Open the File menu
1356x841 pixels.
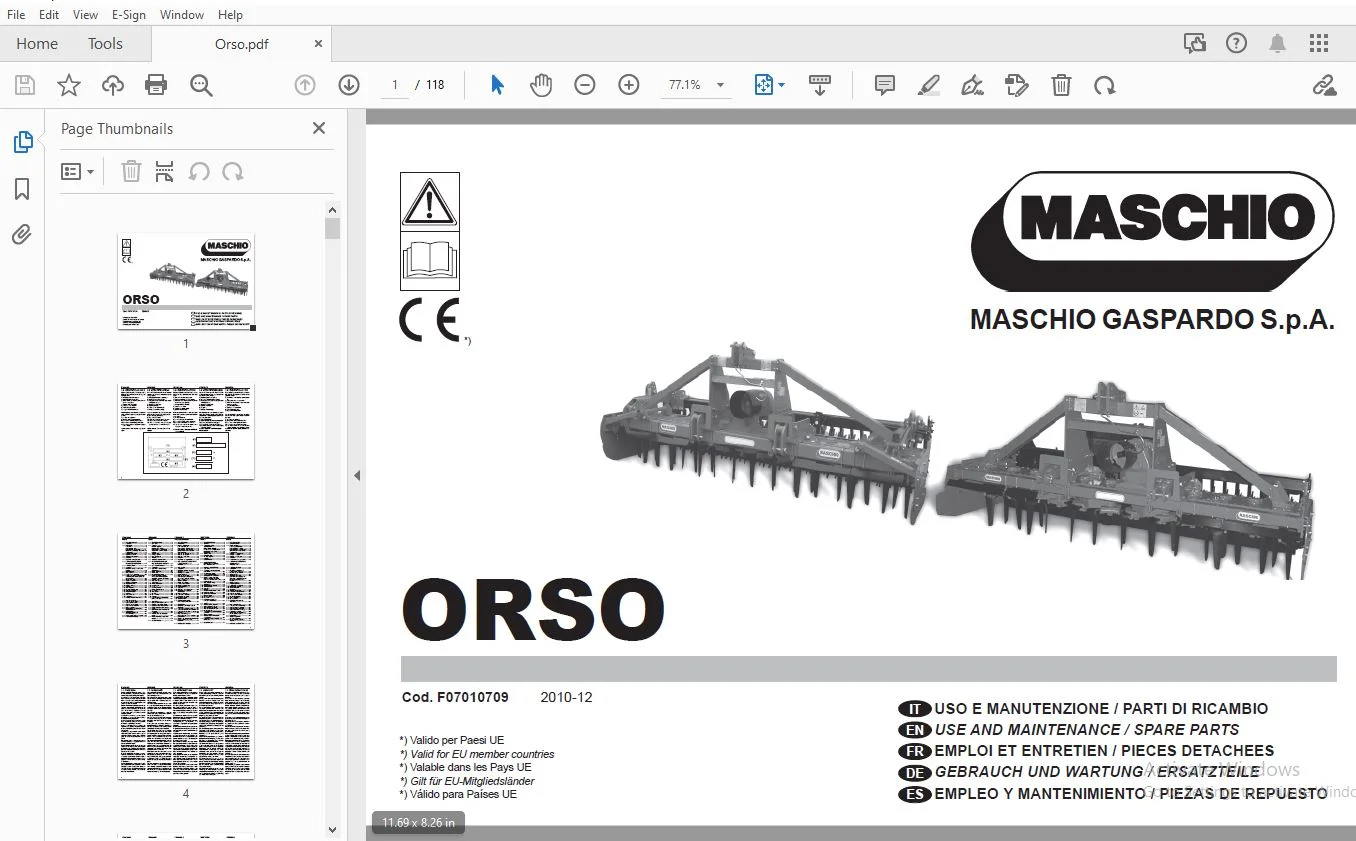(x=16, y=15)
